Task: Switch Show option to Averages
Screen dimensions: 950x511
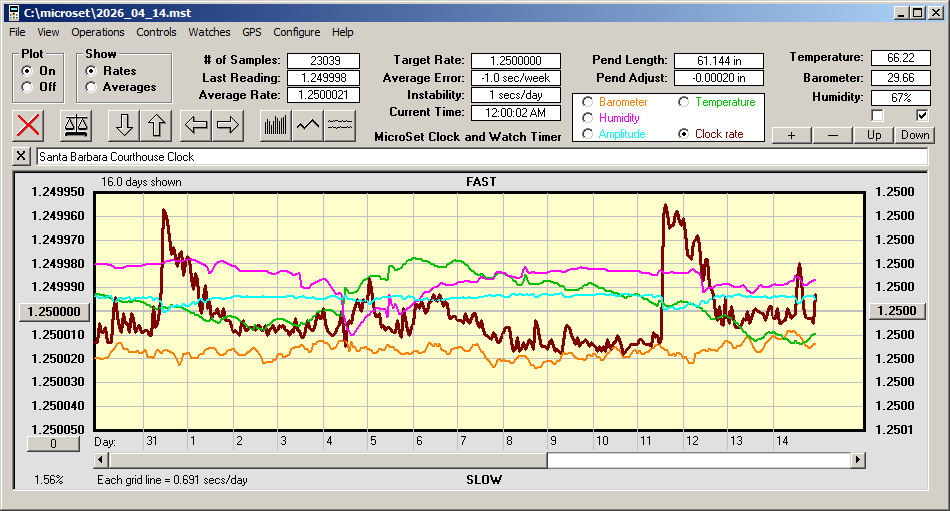Action: (91, 87)
